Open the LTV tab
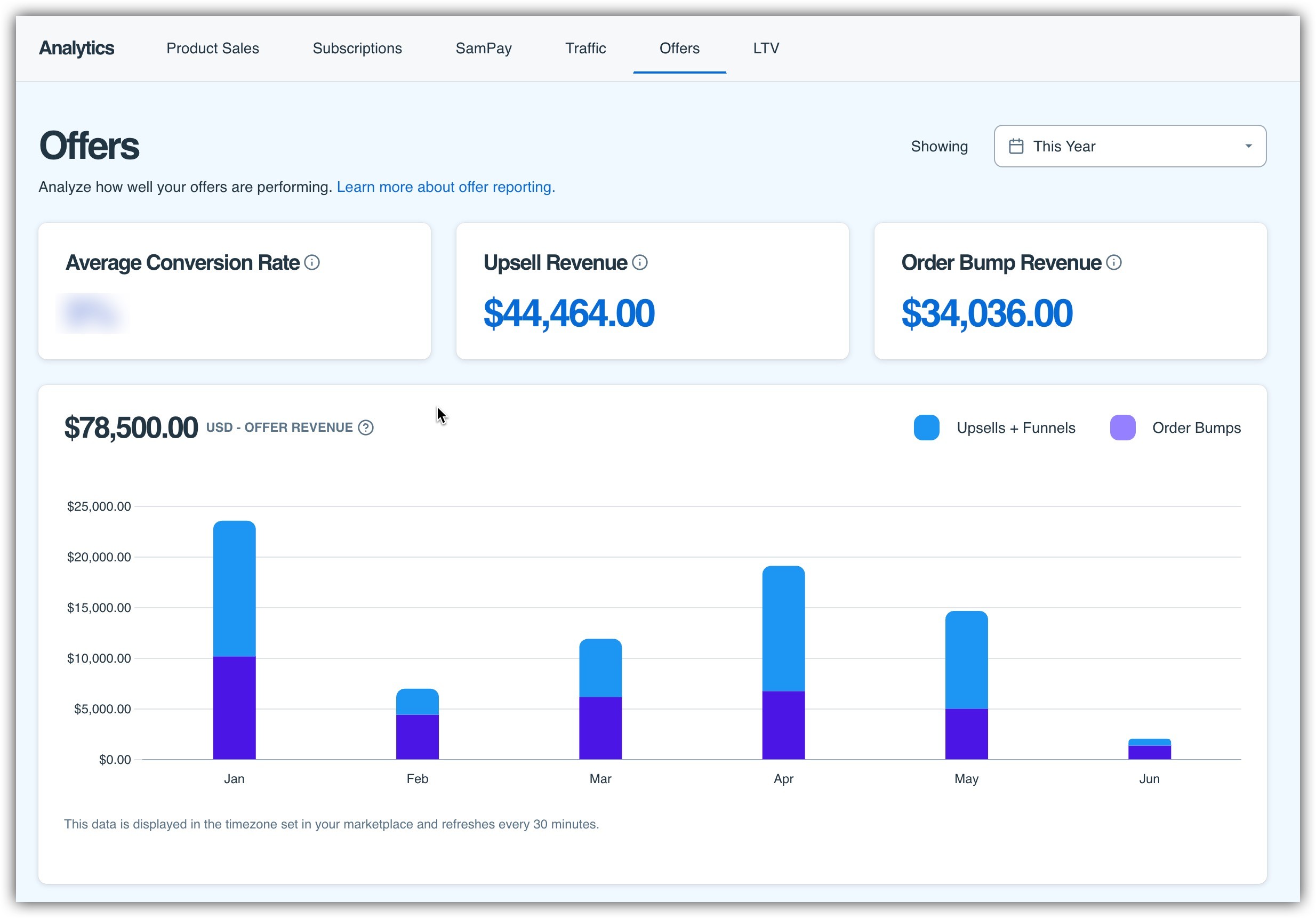Viewport: 1316px width, 918px height. [766, 48]
